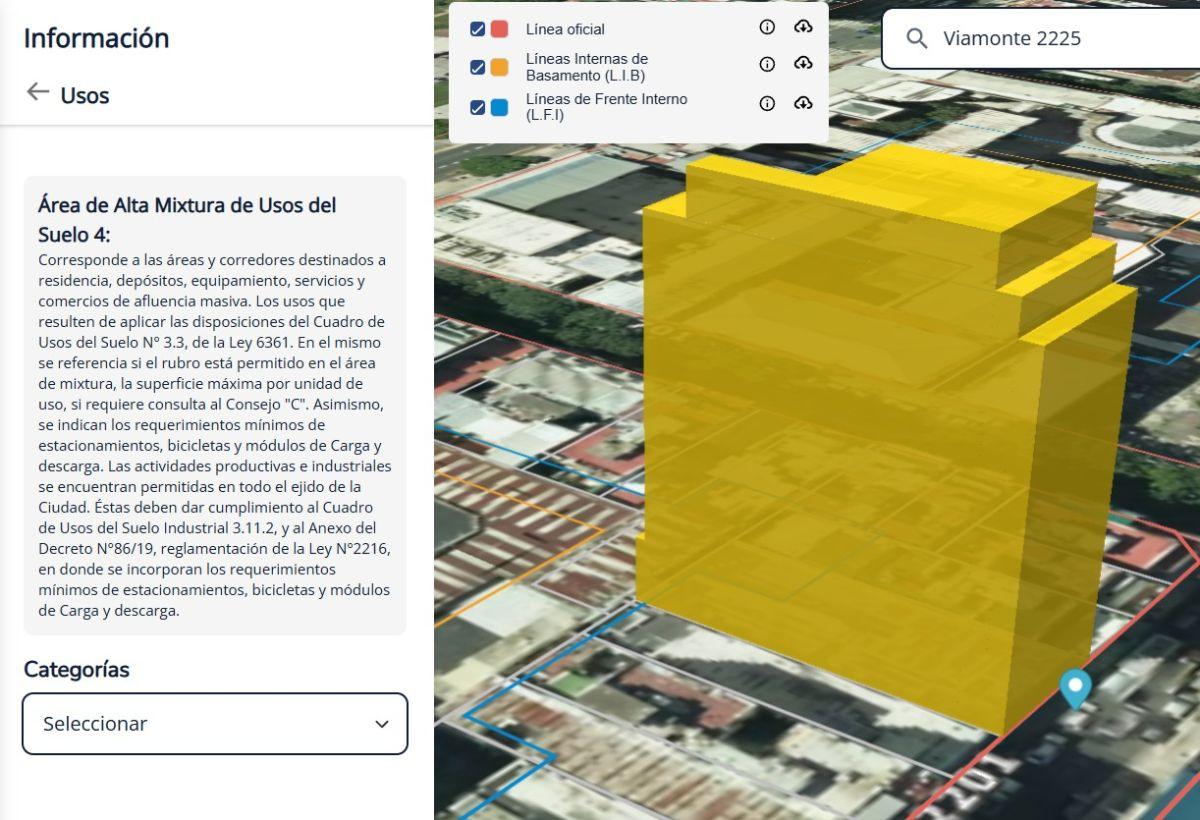Click the orange L.I.B color swatch
This screenshot has width=1200, height=820.
499,67
